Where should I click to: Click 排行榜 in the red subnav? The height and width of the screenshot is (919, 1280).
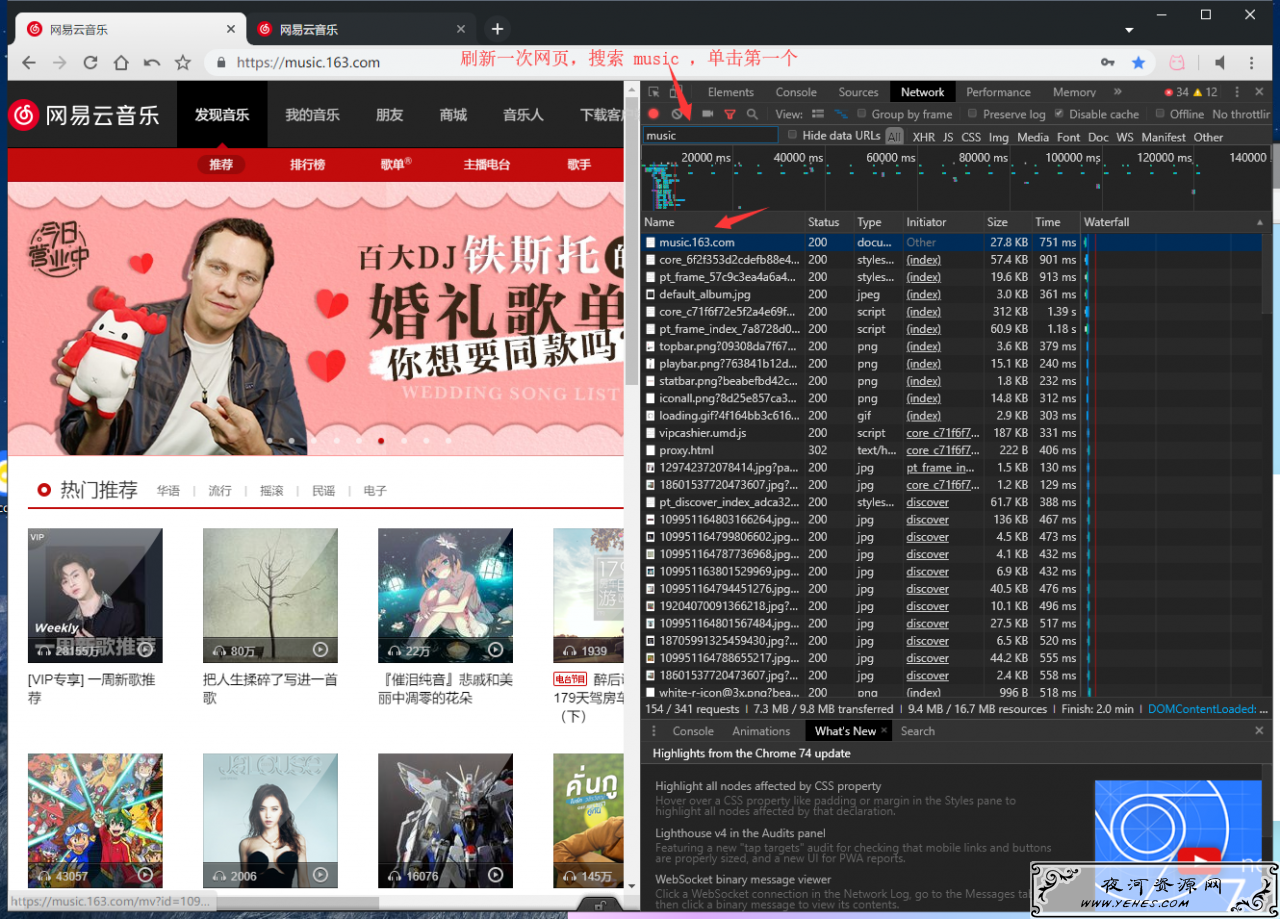point(307,164)
